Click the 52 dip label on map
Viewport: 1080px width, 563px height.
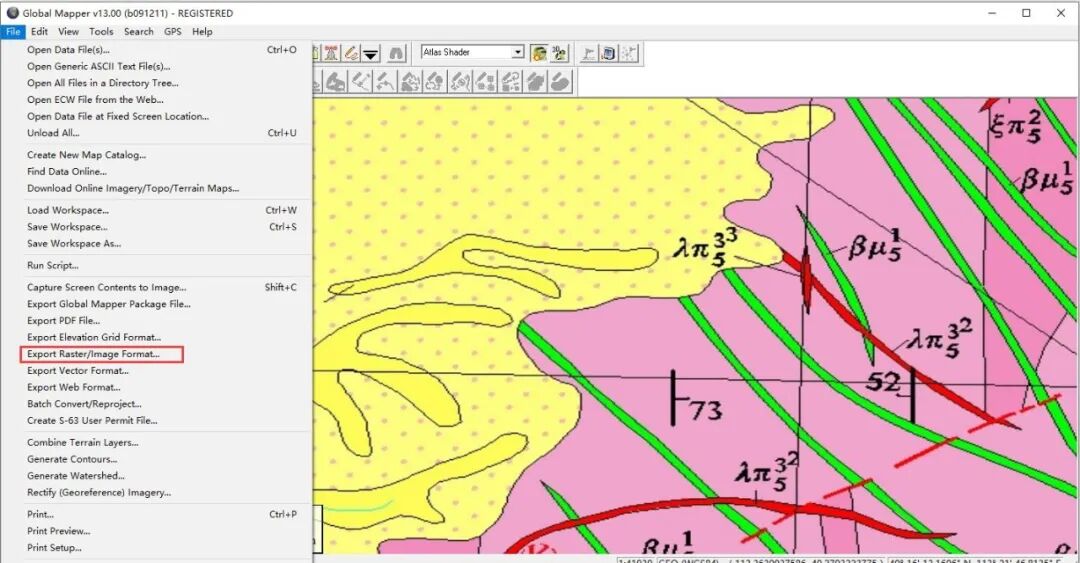(x=883, y=381)
